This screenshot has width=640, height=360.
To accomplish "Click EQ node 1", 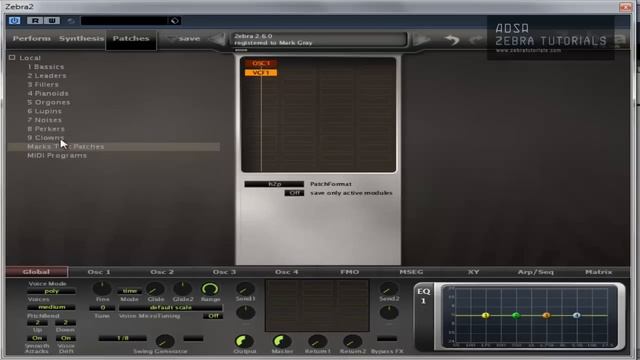I will [486, 316].
